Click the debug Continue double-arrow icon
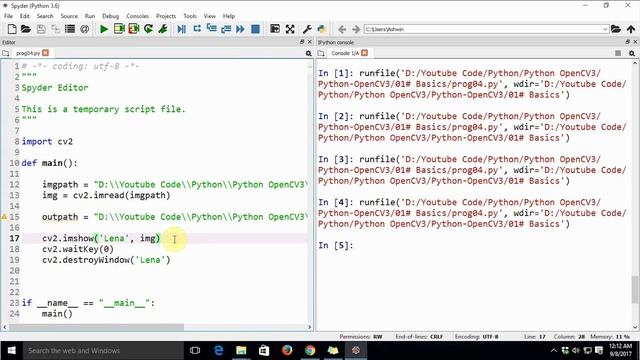The image size is (640, 360). 240,29
